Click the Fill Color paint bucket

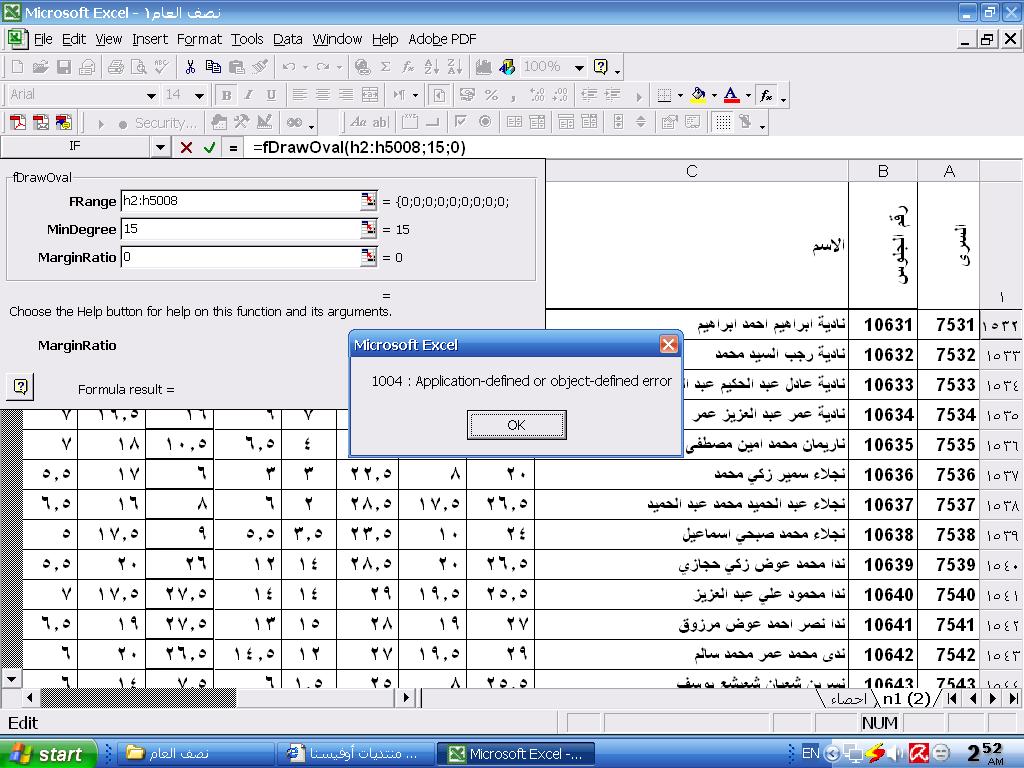tap(698, 95)
